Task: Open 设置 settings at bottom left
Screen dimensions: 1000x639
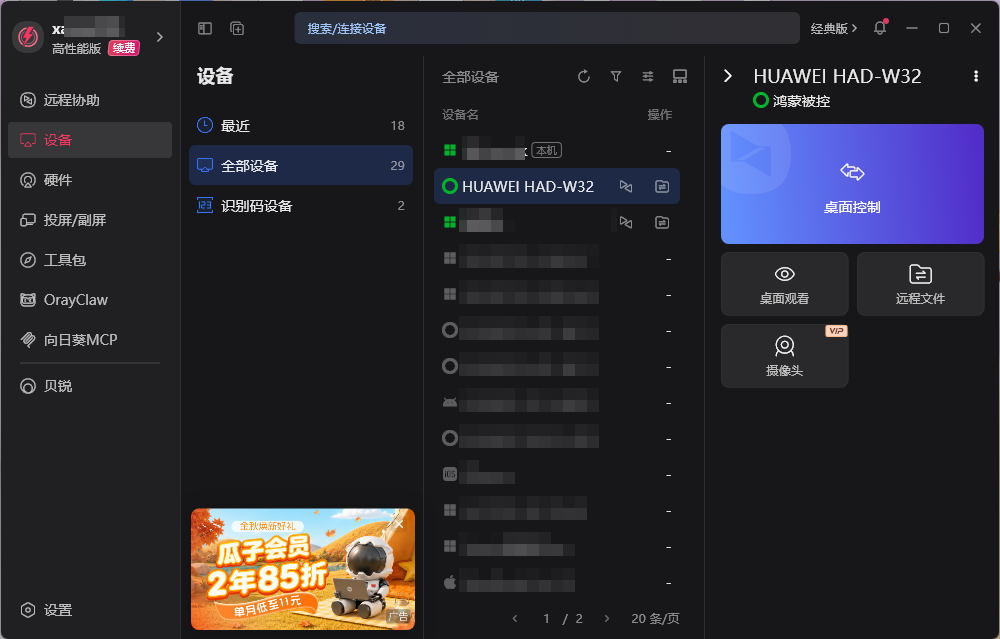Action: pos(90,610)
